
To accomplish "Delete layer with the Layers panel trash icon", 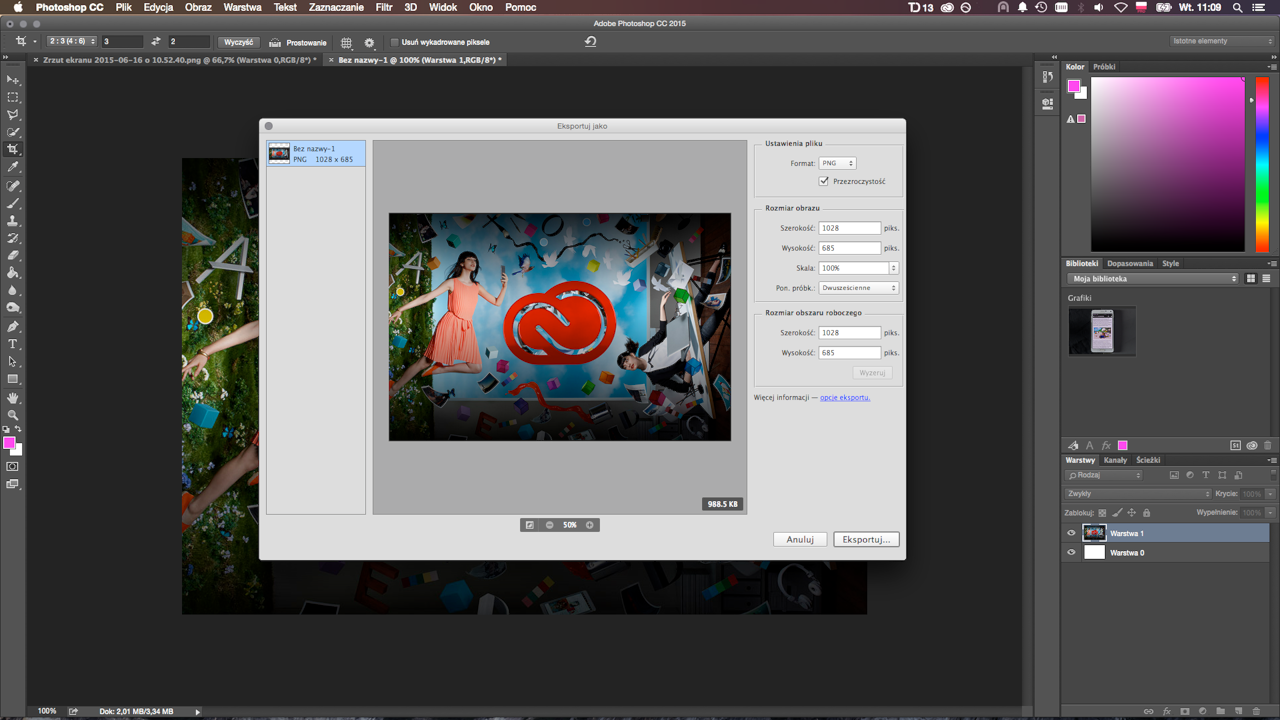I will pyautogui.click(x=1257, y=712).
